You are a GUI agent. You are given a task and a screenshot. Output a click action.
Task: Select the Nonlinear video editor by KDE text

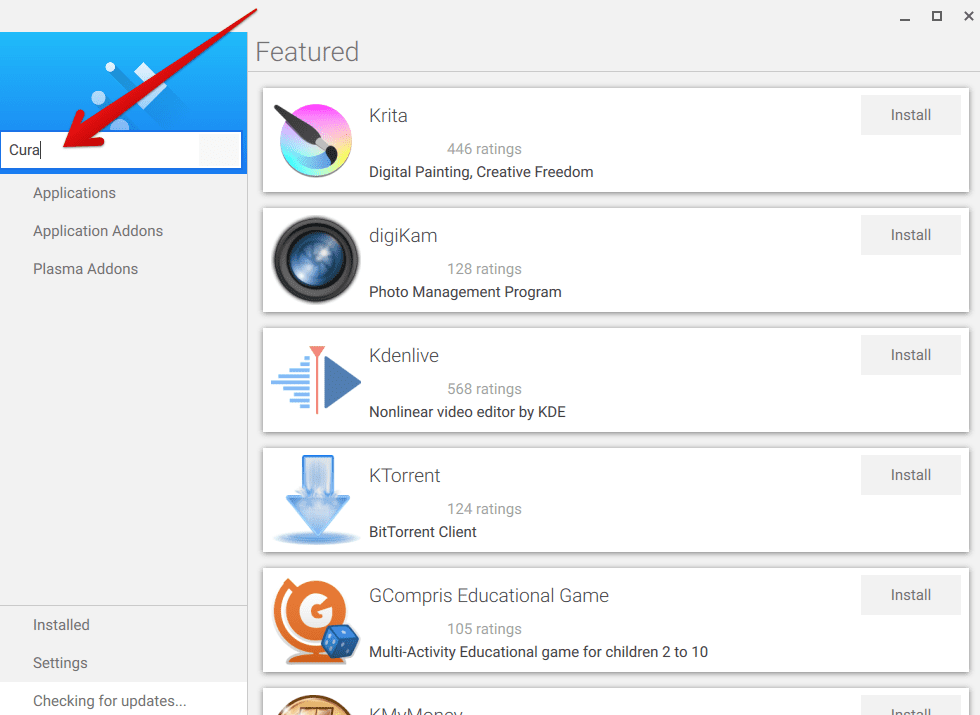[468, 412]
